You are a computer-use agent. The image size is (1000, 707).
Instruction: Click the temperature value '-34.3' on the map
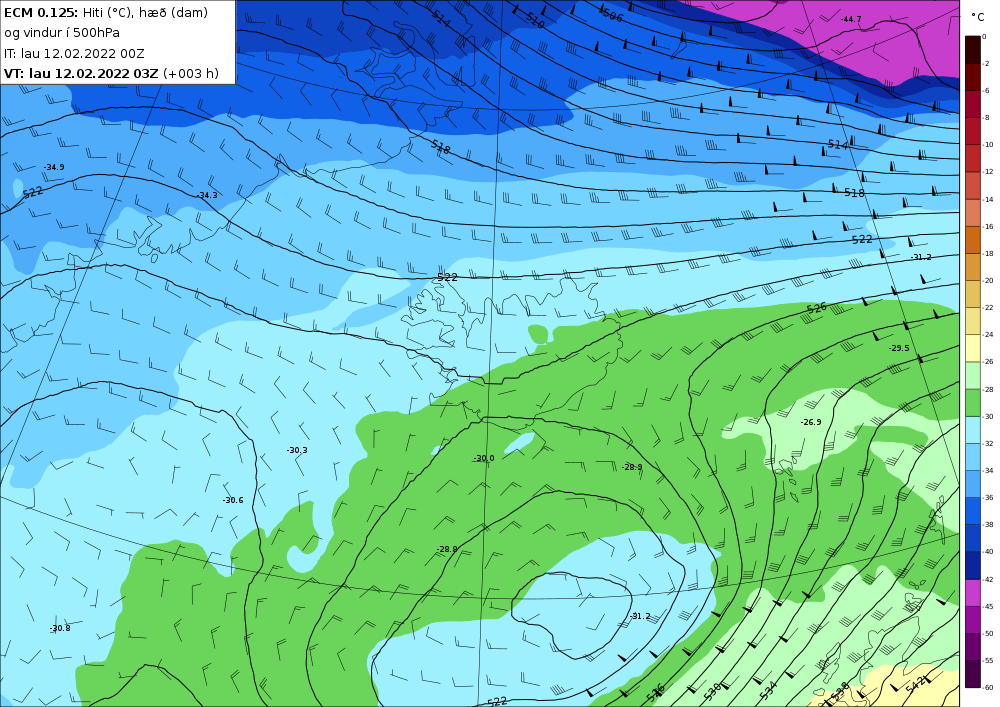207,195
